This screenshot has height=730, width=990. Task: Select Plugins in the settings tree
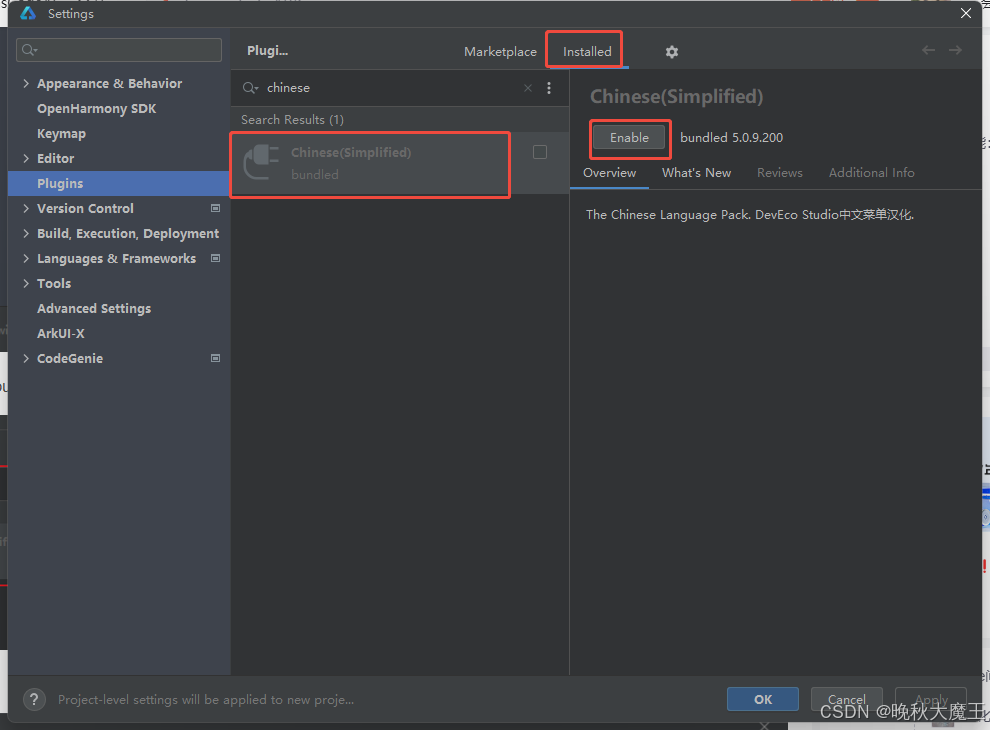pos(119,183)
